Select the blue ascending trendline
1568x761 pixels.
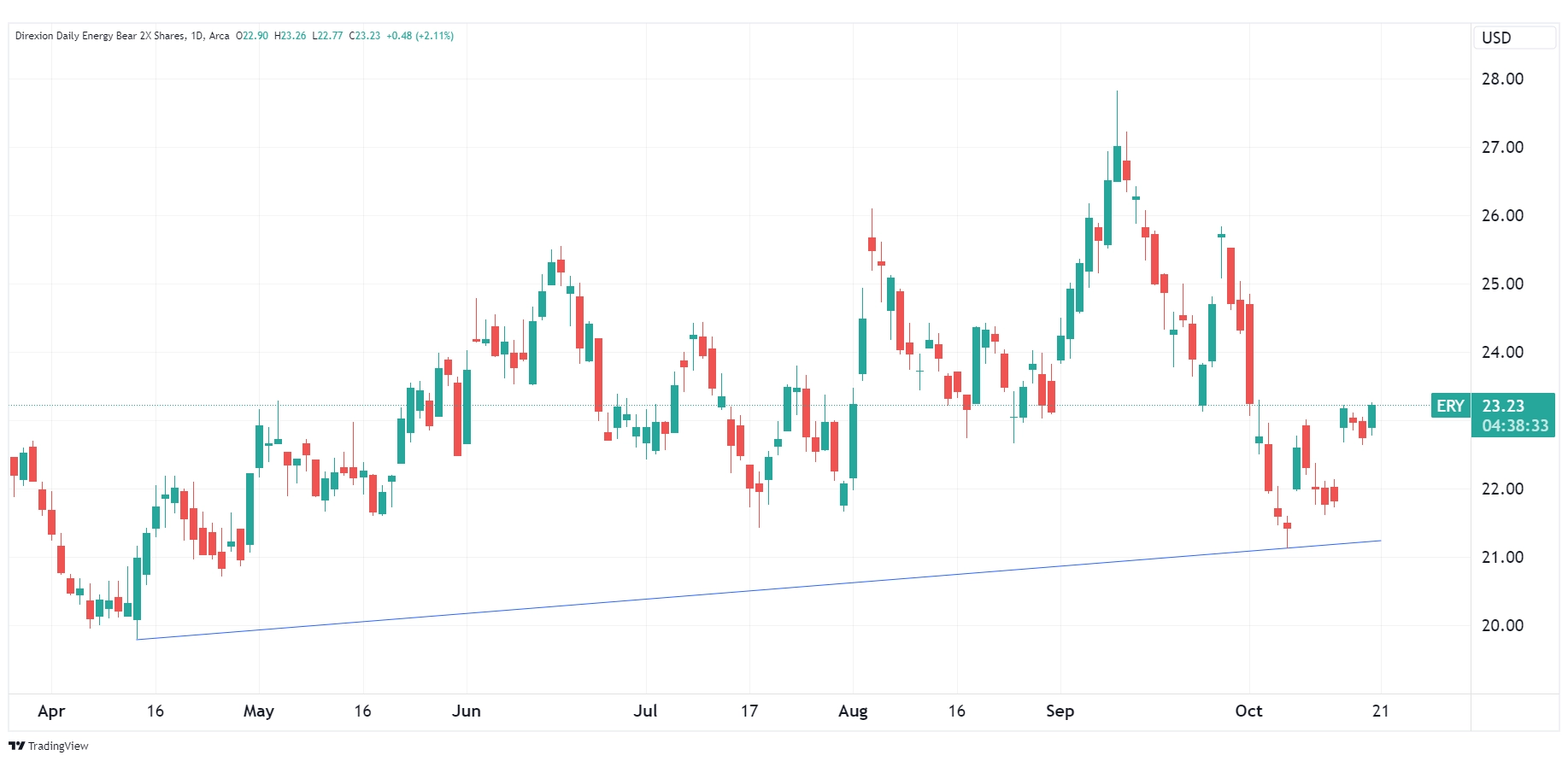(x=759, y=590)
